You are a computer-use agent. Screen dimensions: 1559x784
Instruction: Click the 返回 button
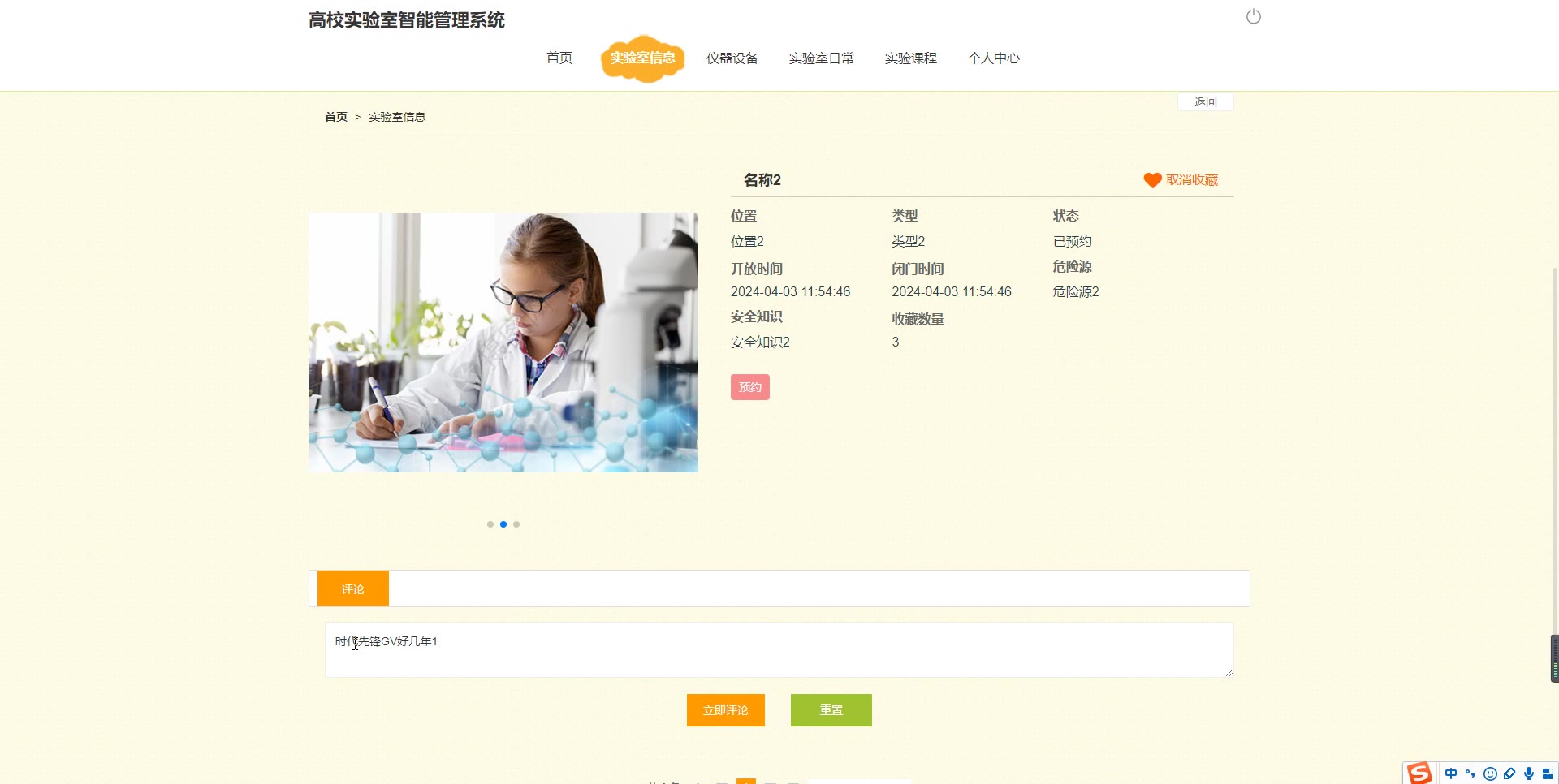(x=1206, y=101)
